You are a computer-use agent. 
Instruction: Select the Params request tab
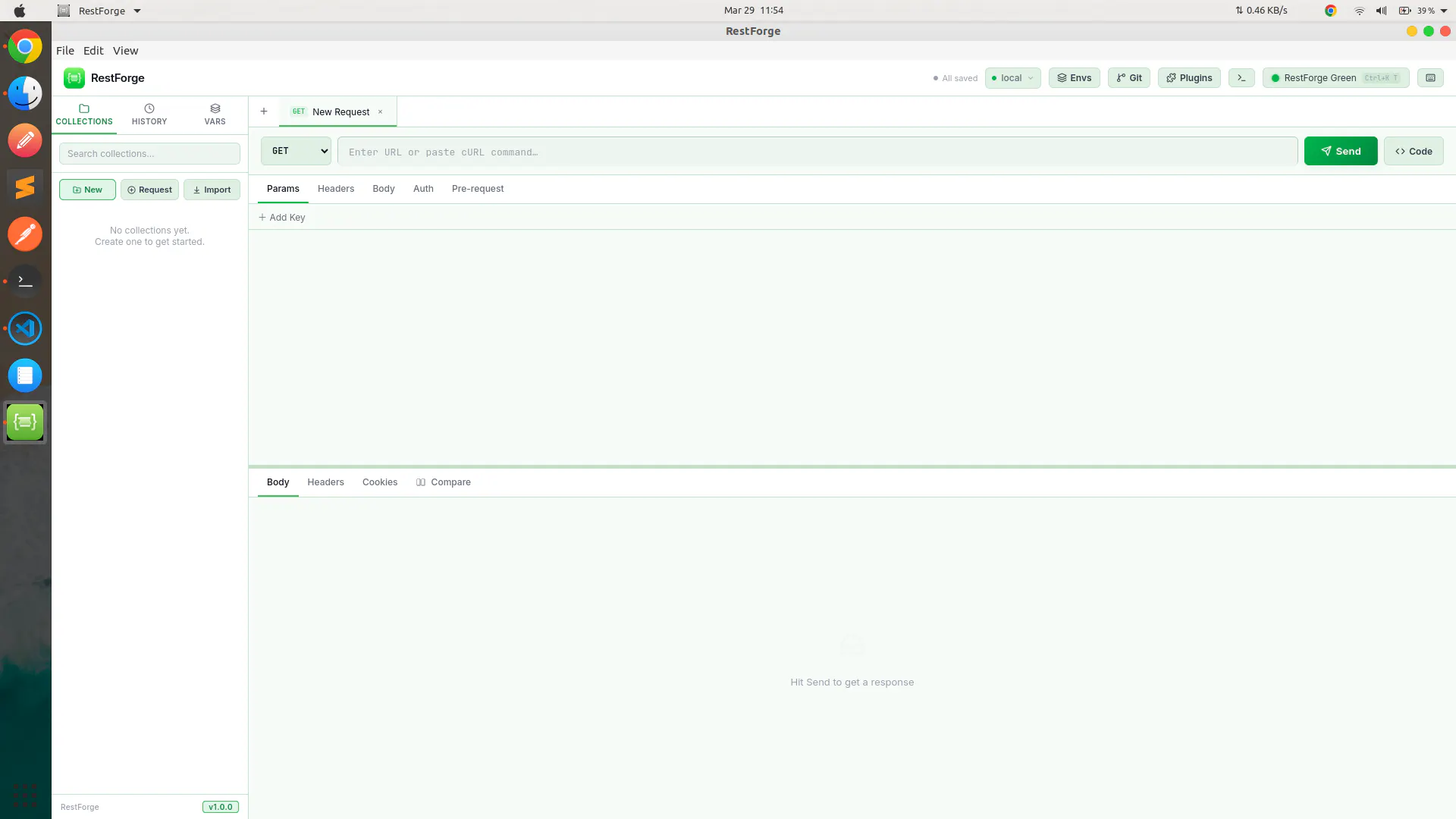click(x=283, y=189)
